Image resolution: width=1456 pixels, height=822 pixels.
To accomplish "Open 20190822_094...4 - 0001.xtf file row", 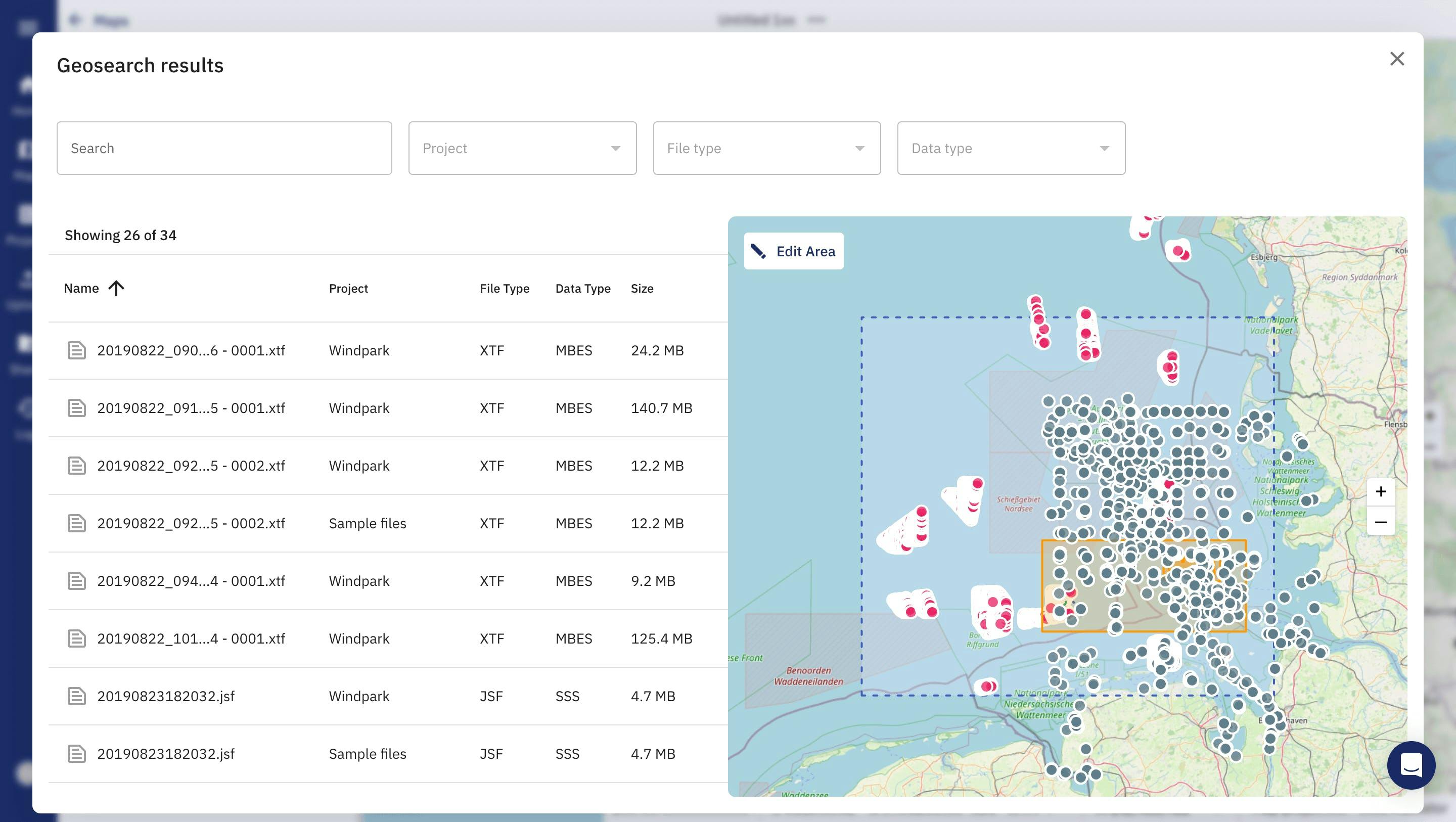I will pos(191,581).
